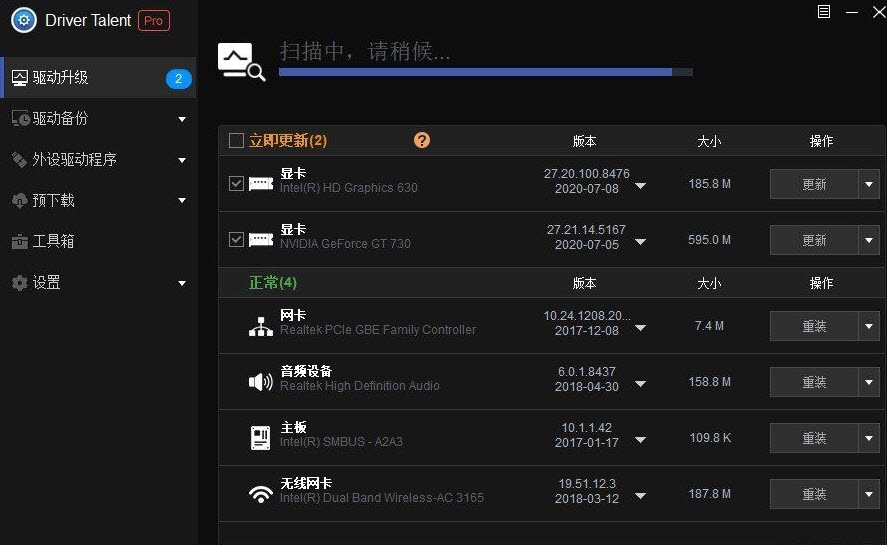Click 更新 button for NVIDIA GeForce GT 730
Screen dimensions: 887x545
(x=814, y=241)
